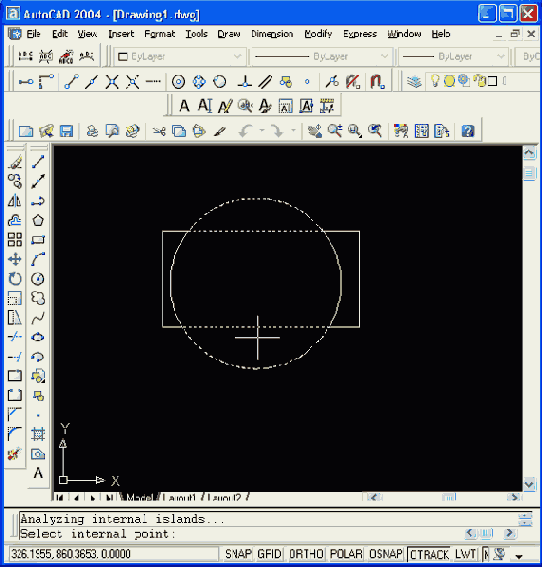Open the Draw menu
The image size is (542, 567).
point(229,34)
